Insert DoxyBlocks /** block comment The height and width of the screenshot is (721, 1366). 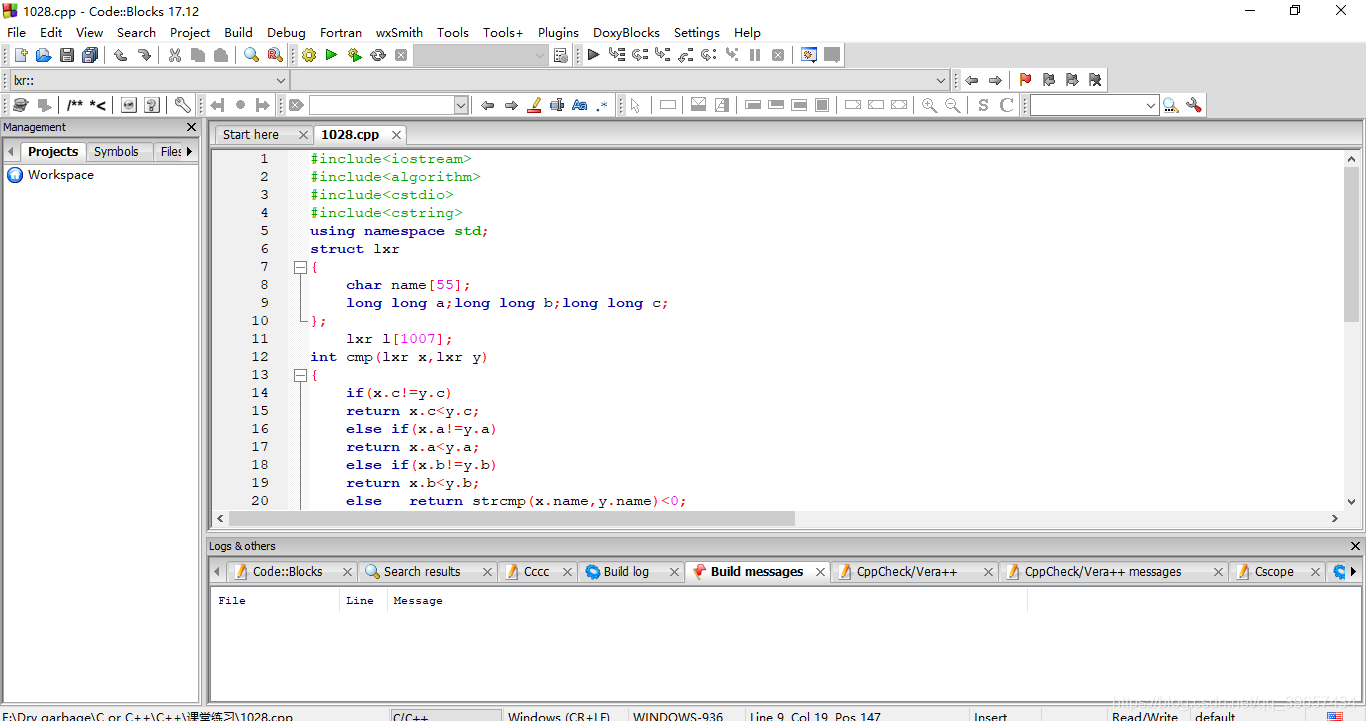(75, 105)
